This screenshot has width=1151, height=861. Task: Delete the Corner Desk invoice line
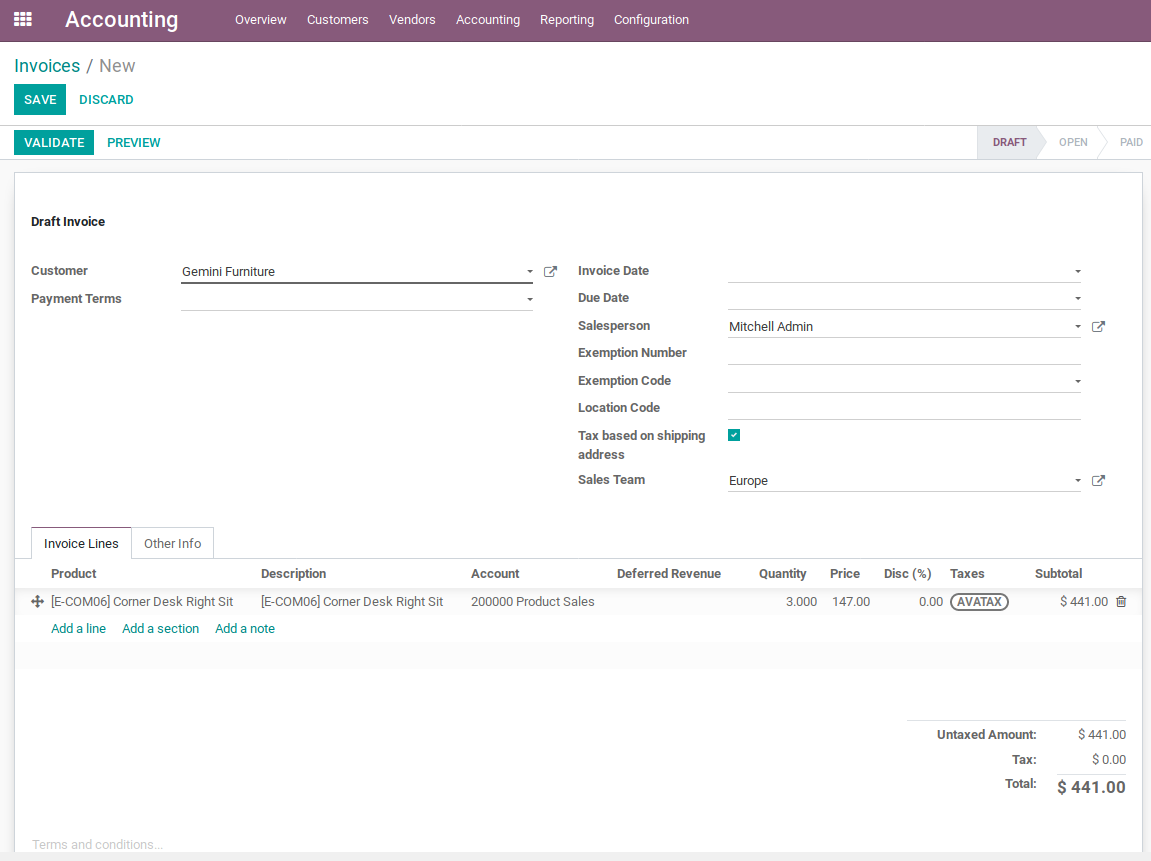click(1121, 602)
